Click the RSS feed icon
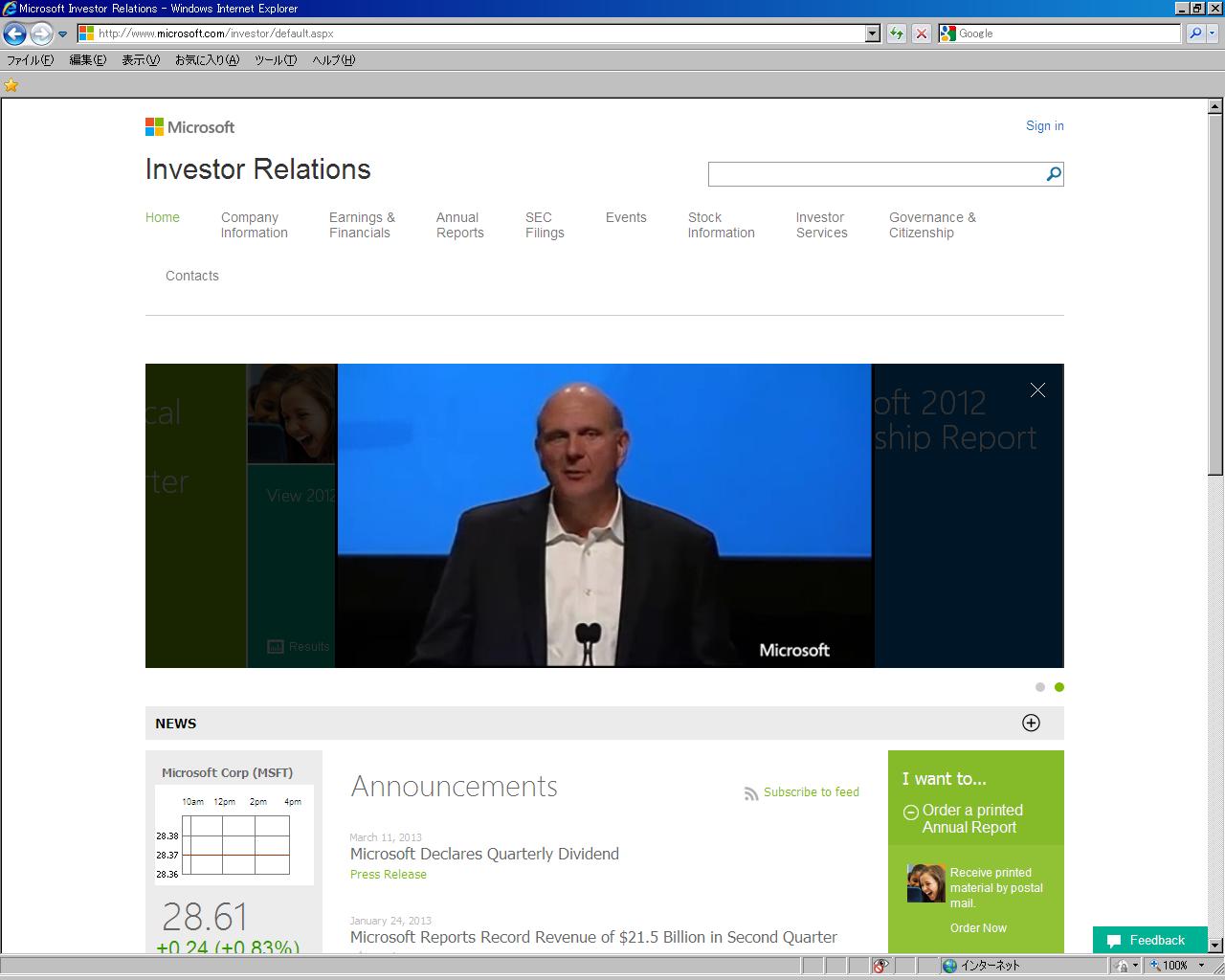 tap(751, 793)
